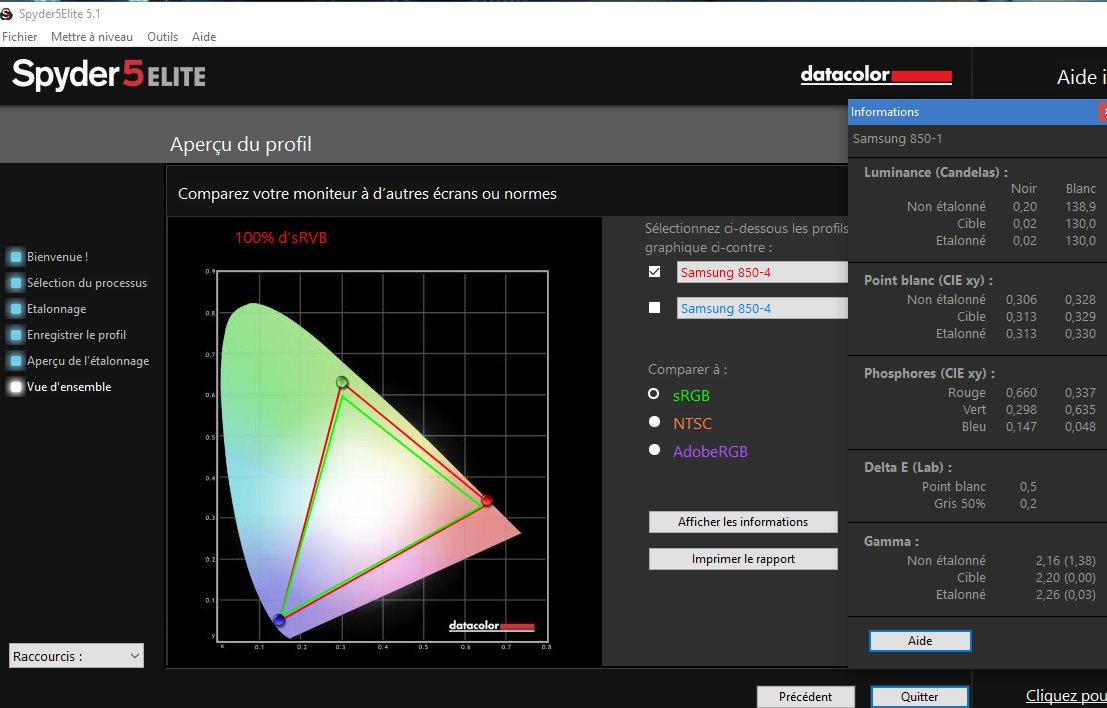Image resolution: width=1107 pixels, height=708 pixels.
Task: Click the Aperçu de l'étalonnage step label
Action: click(88, 361)
